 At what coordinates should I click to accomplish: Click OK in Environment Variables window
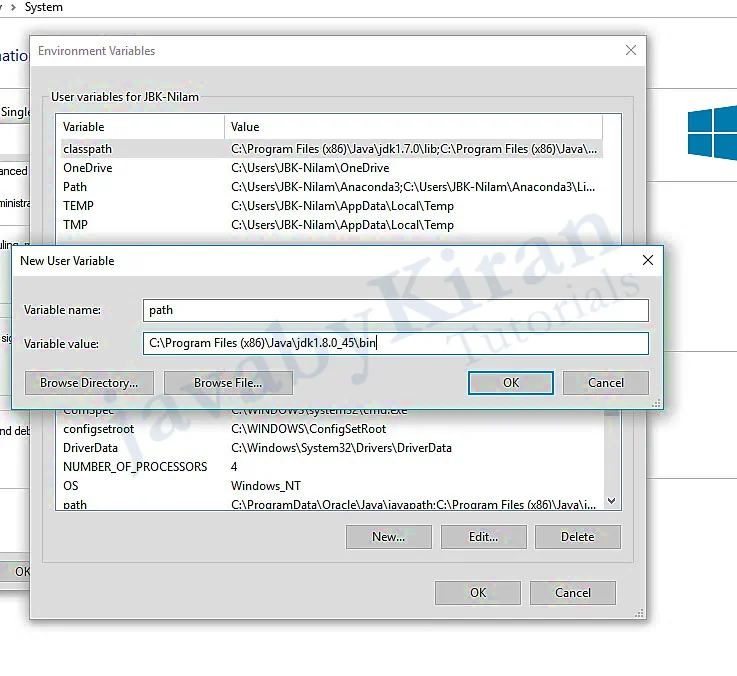coord(478,593)
